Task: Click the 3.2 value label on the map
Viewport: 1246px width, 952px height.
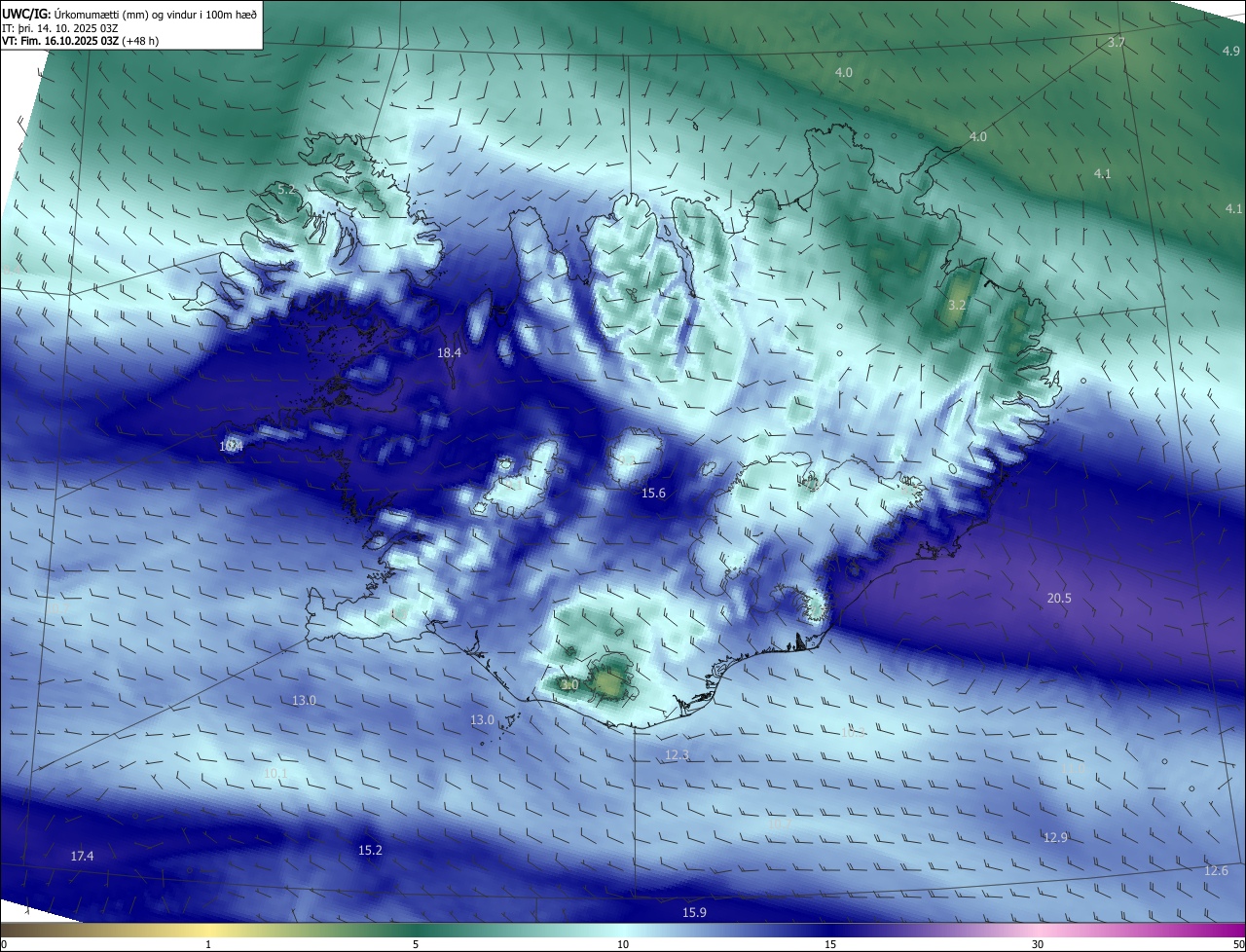Action: point(957,306)
